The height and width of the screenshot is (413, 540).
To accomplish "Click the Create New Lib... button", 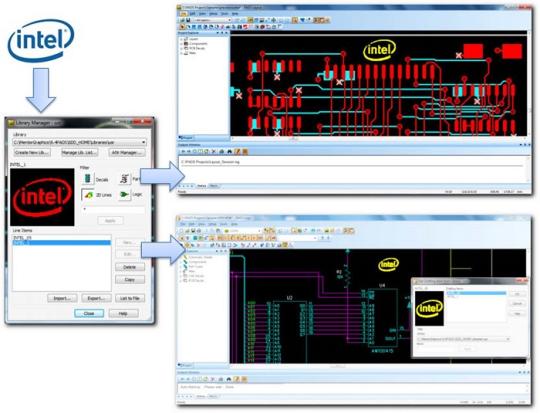I will pos(32,153).
